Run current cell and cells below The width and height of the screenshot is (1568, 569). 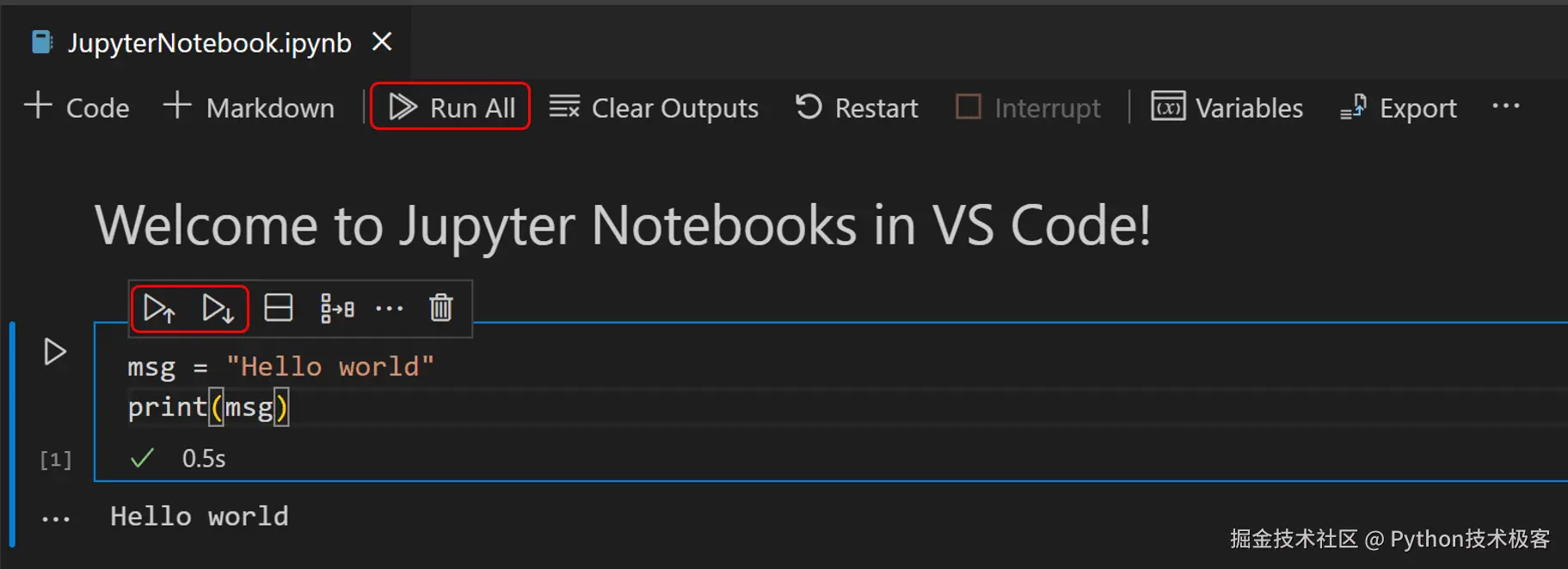tap(218, 308)
